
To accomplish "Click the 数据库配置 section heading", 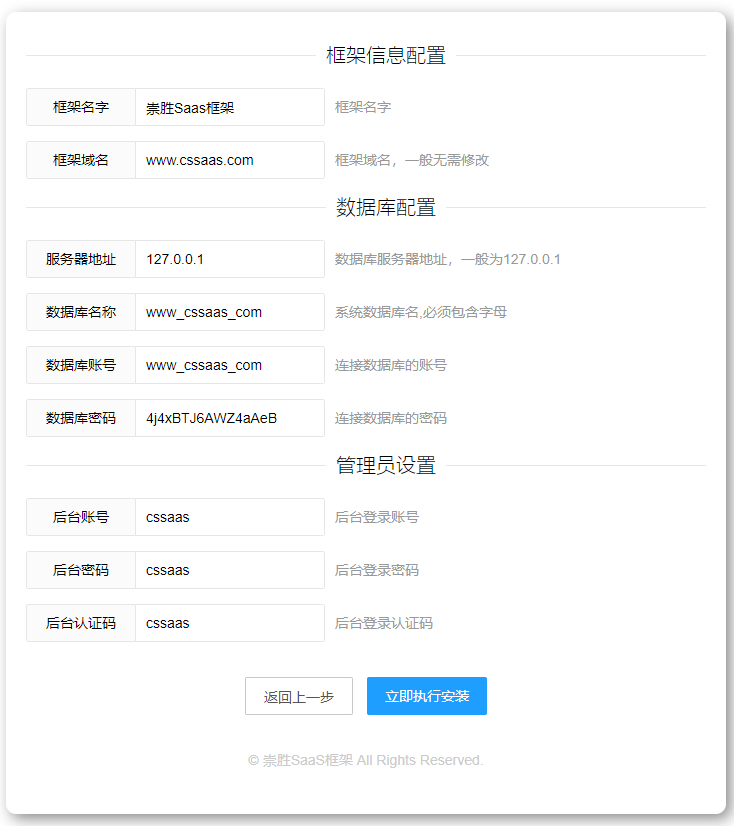I will pos(385,208).
